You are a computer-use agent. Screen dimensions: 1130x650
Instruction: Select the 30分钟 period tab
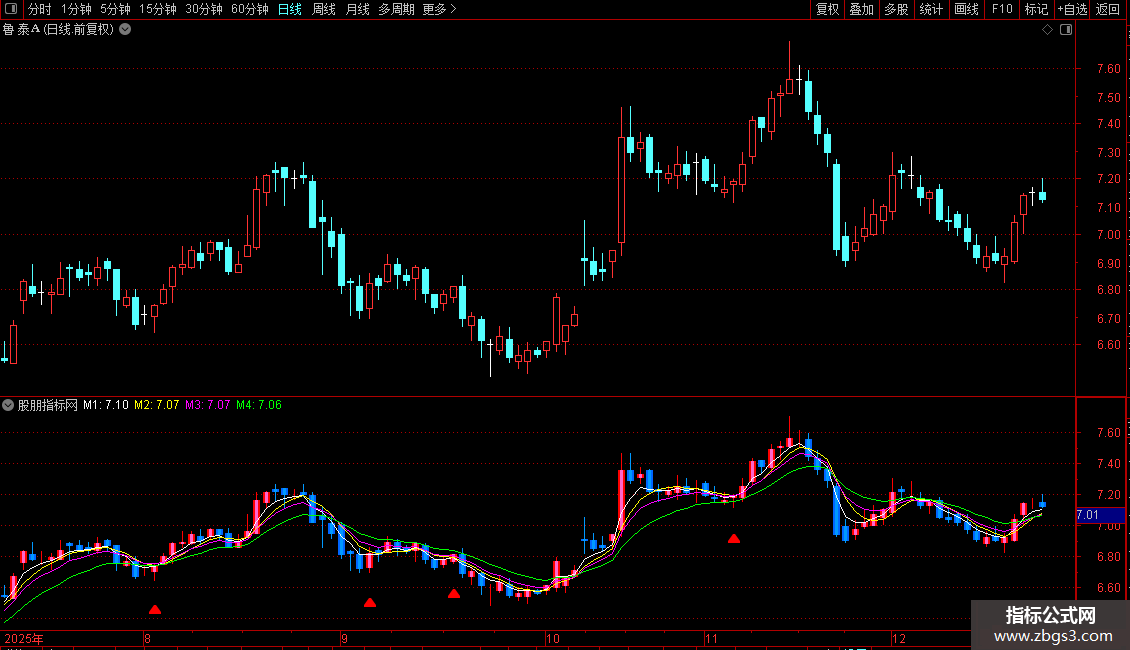[204, 9]
